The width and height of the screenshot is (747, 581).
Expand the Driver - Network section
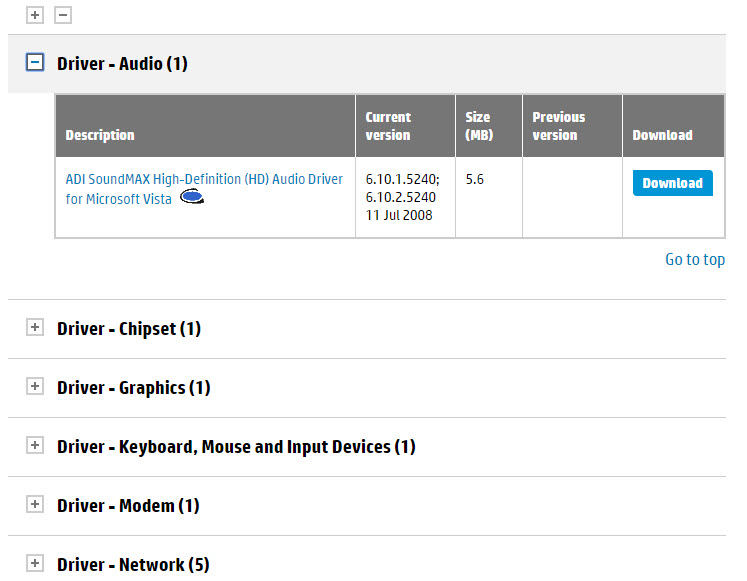35,563
